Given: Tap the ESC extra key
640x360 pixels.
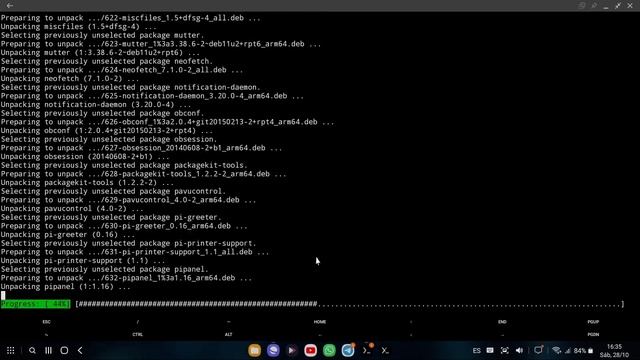Looking at the screenshot, I should click(46, 322).
